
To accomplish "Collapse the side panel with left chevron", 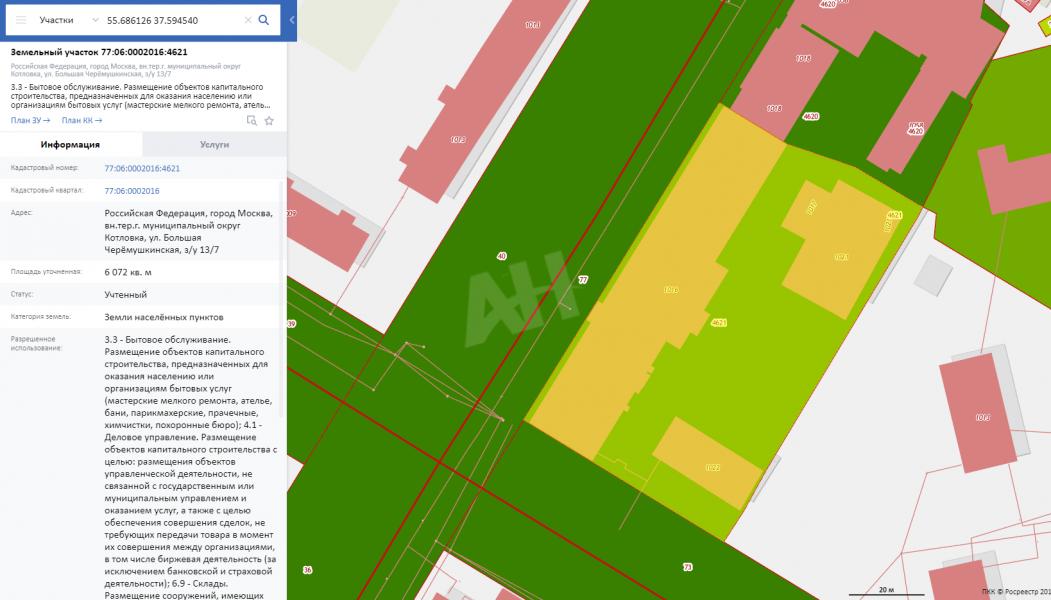I will tap(292, 20).
